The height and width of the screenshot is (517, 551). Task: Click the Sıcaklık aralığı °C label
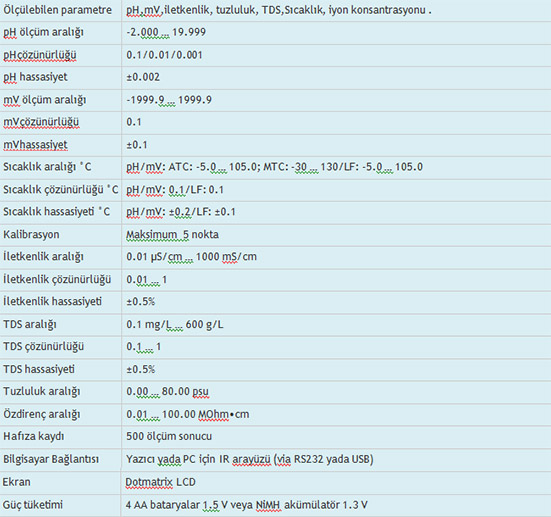[47, 167]
